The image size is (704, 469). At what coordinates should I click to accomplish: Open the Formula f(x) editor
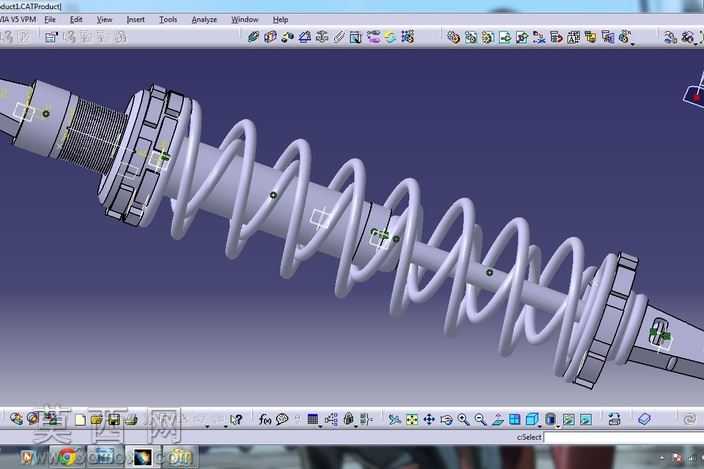265,420
